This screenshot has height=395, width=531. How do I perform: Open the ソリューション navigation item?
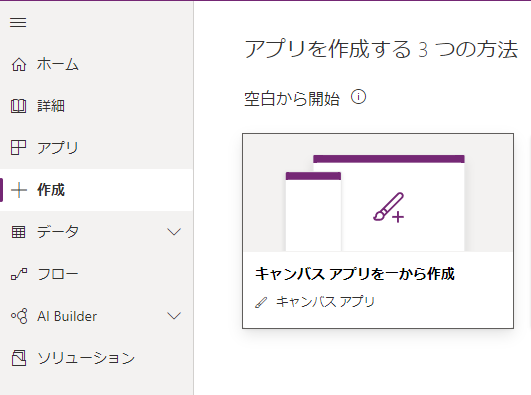pyautogui.click(x=97, y=358)
